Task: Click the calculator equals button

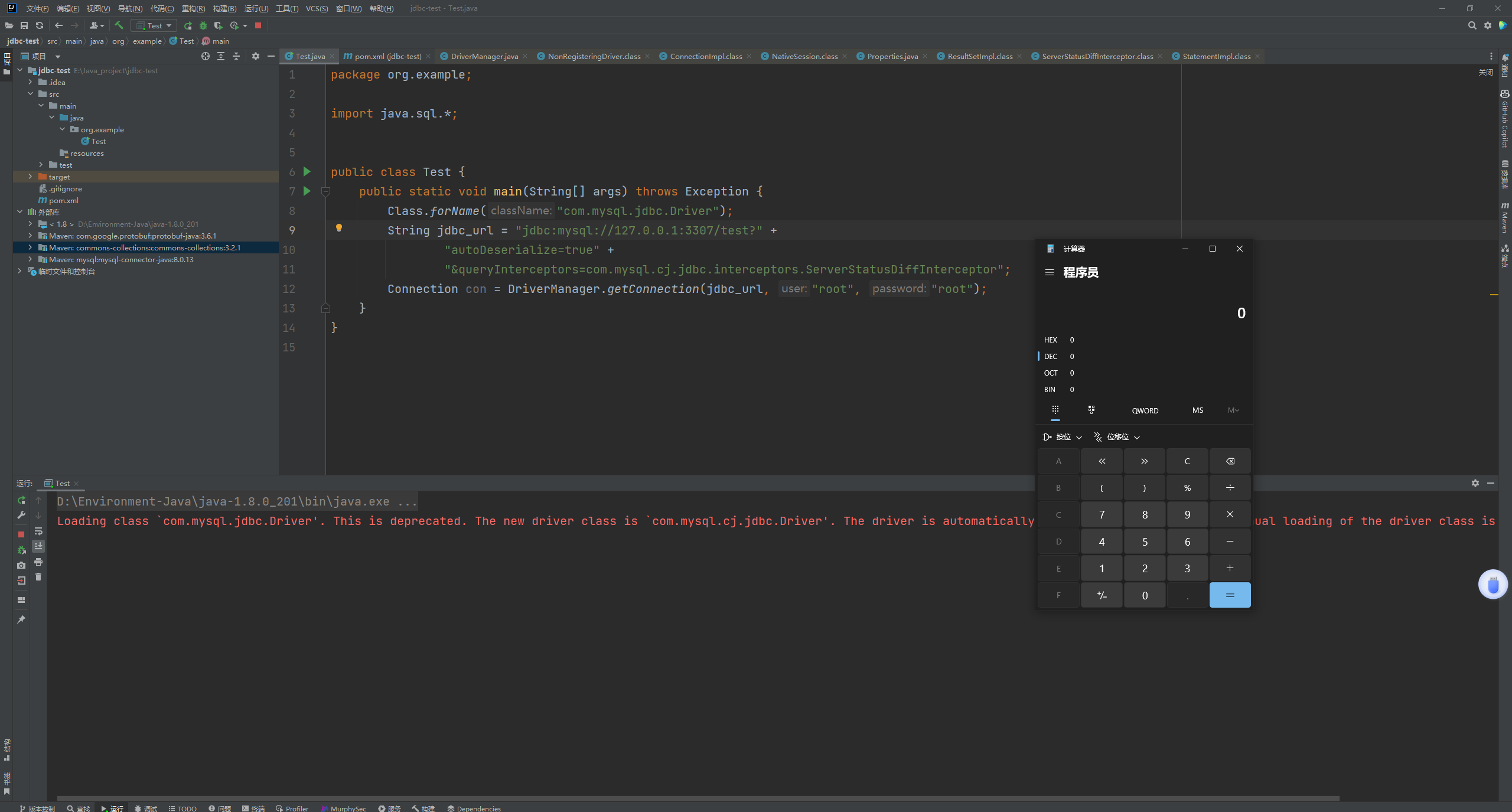Action: pos(1230,595)
